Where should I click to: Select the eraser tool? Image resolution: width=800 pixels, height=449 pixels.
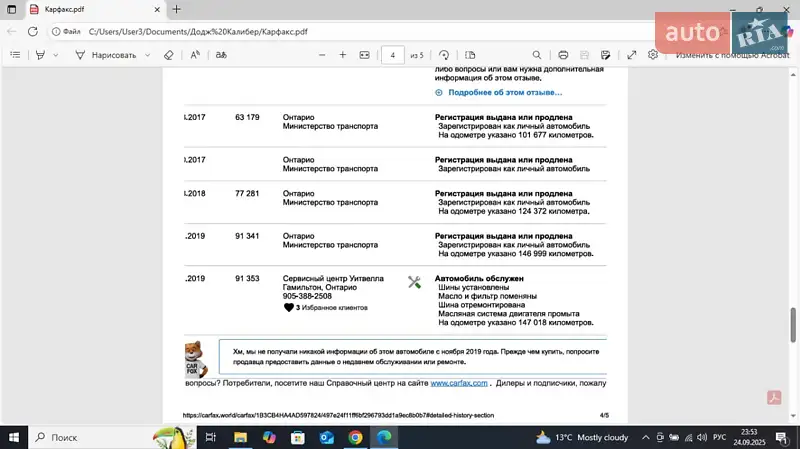pos(168,55)
